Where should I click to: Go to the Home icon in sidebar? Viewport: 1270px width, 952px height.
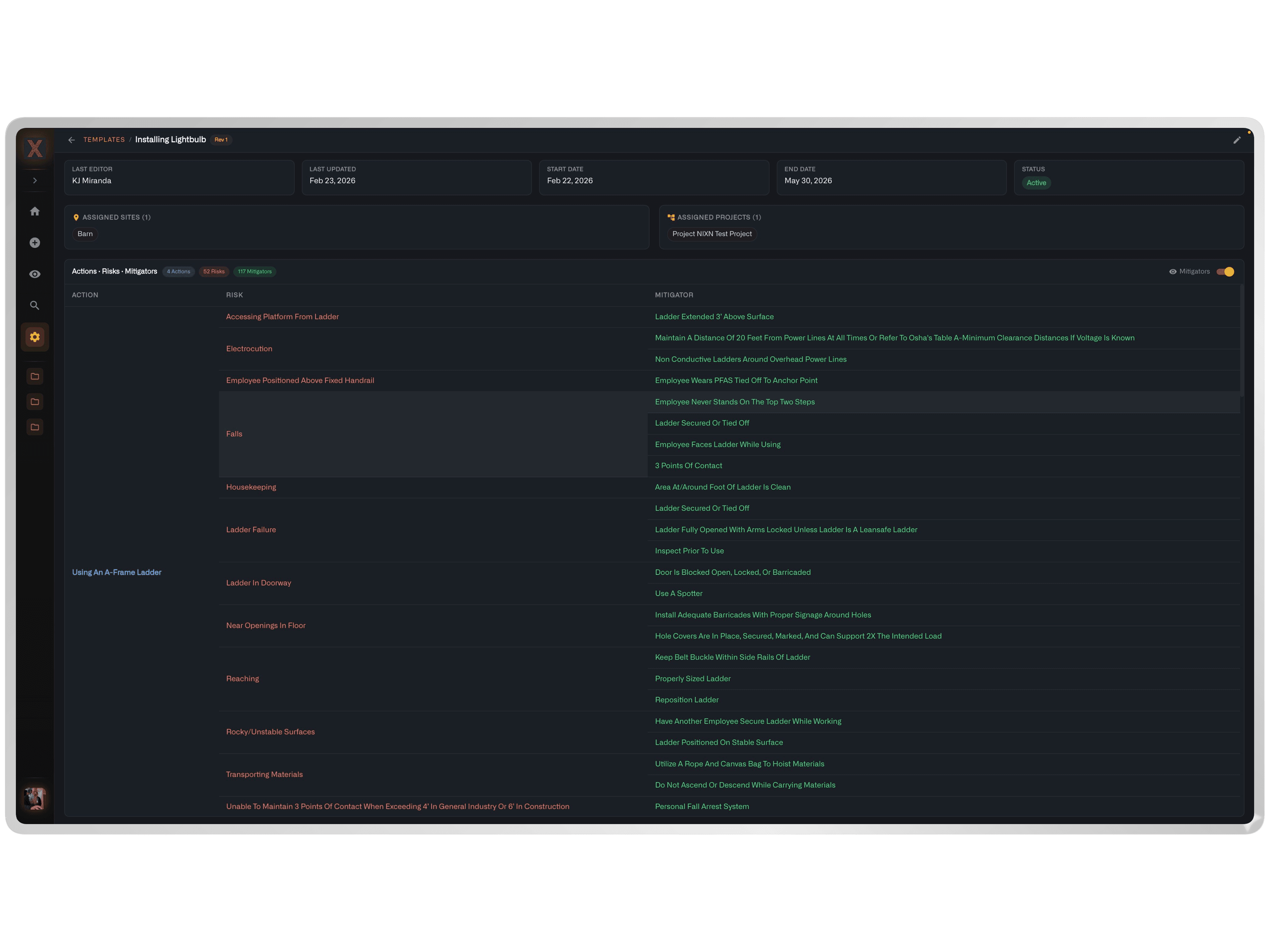pyautogui.click(x=35, y=211)
